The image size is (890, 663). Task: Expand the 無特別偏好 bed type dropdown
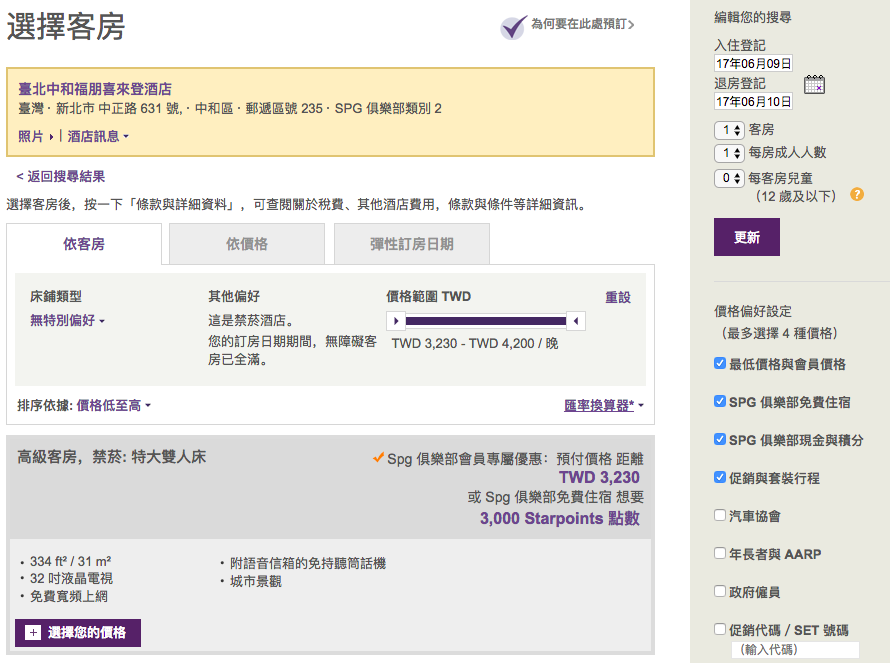coord(68,321)
